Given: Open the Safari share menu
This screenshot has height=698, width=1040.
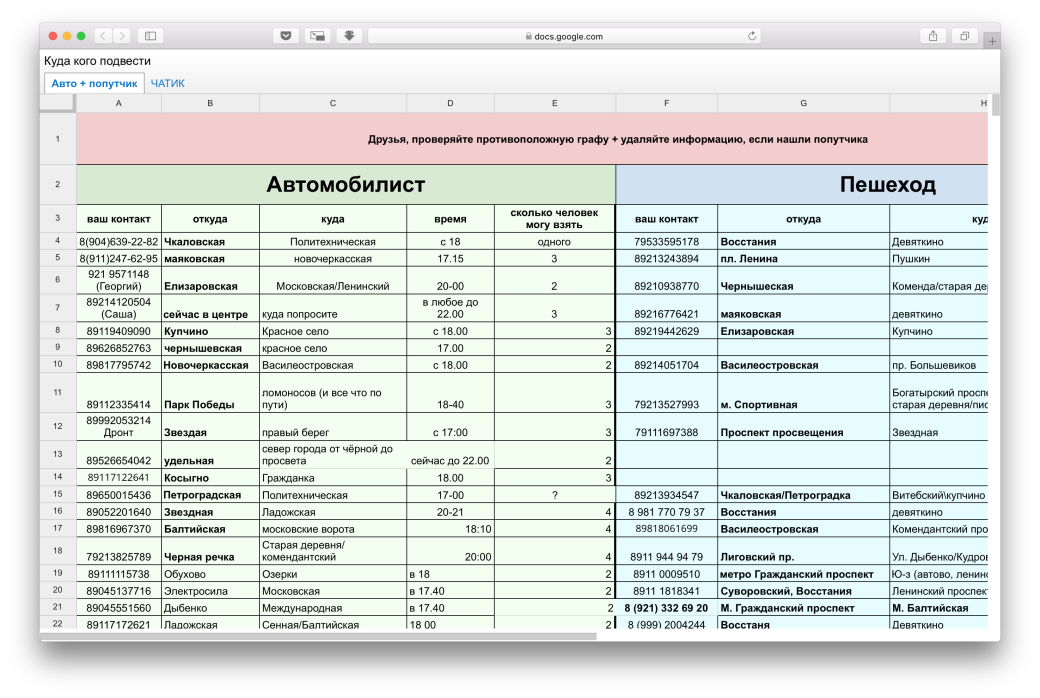Looking at the screenshot, I should pos(933,36).
